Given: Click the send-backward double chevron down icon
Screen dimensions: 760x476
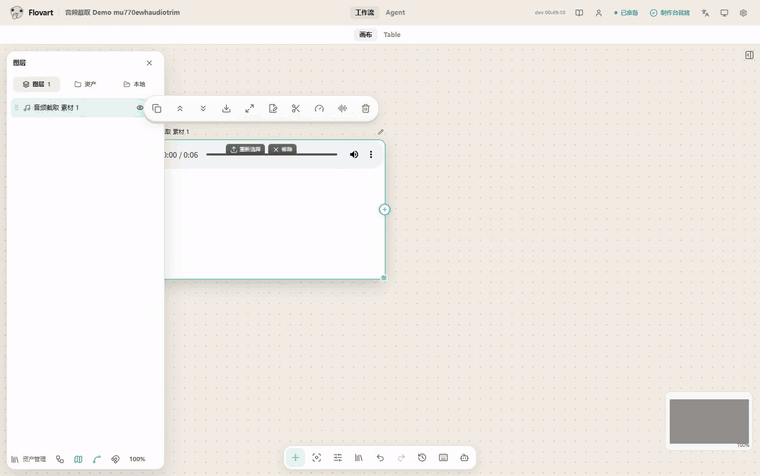Looking at the screenshot, I should coord(203,109).
